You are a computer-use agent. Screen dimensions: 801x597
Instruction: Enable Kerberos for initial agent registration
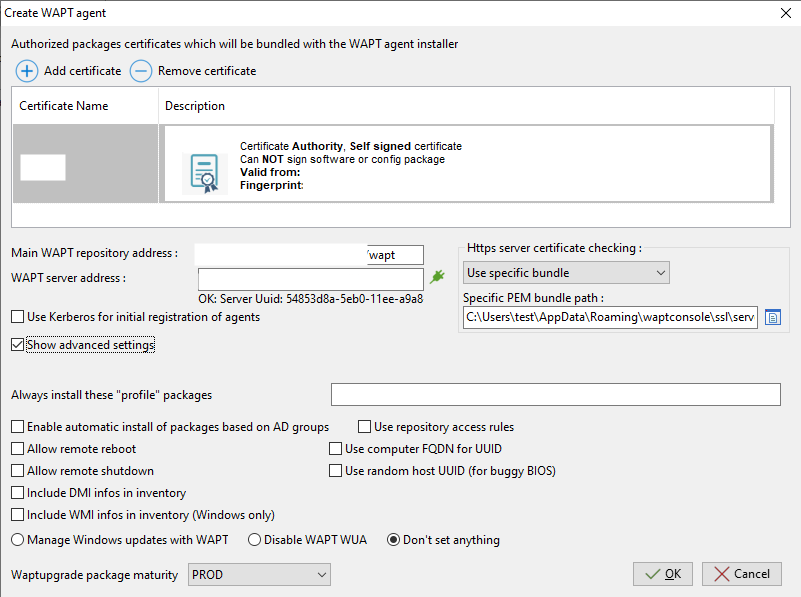(18, 317)
